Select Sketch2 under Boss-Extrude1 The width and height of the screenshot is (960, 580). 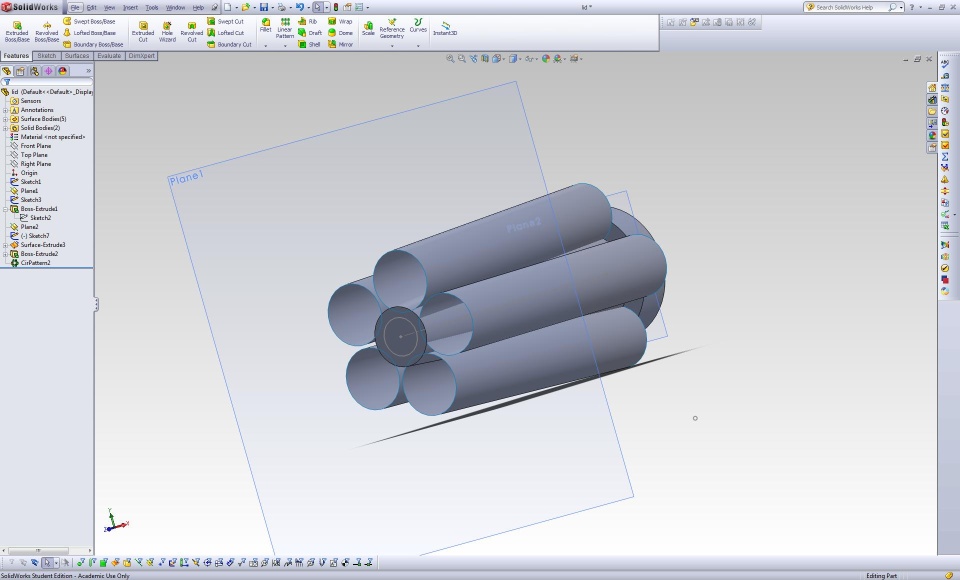click(36, 218)
